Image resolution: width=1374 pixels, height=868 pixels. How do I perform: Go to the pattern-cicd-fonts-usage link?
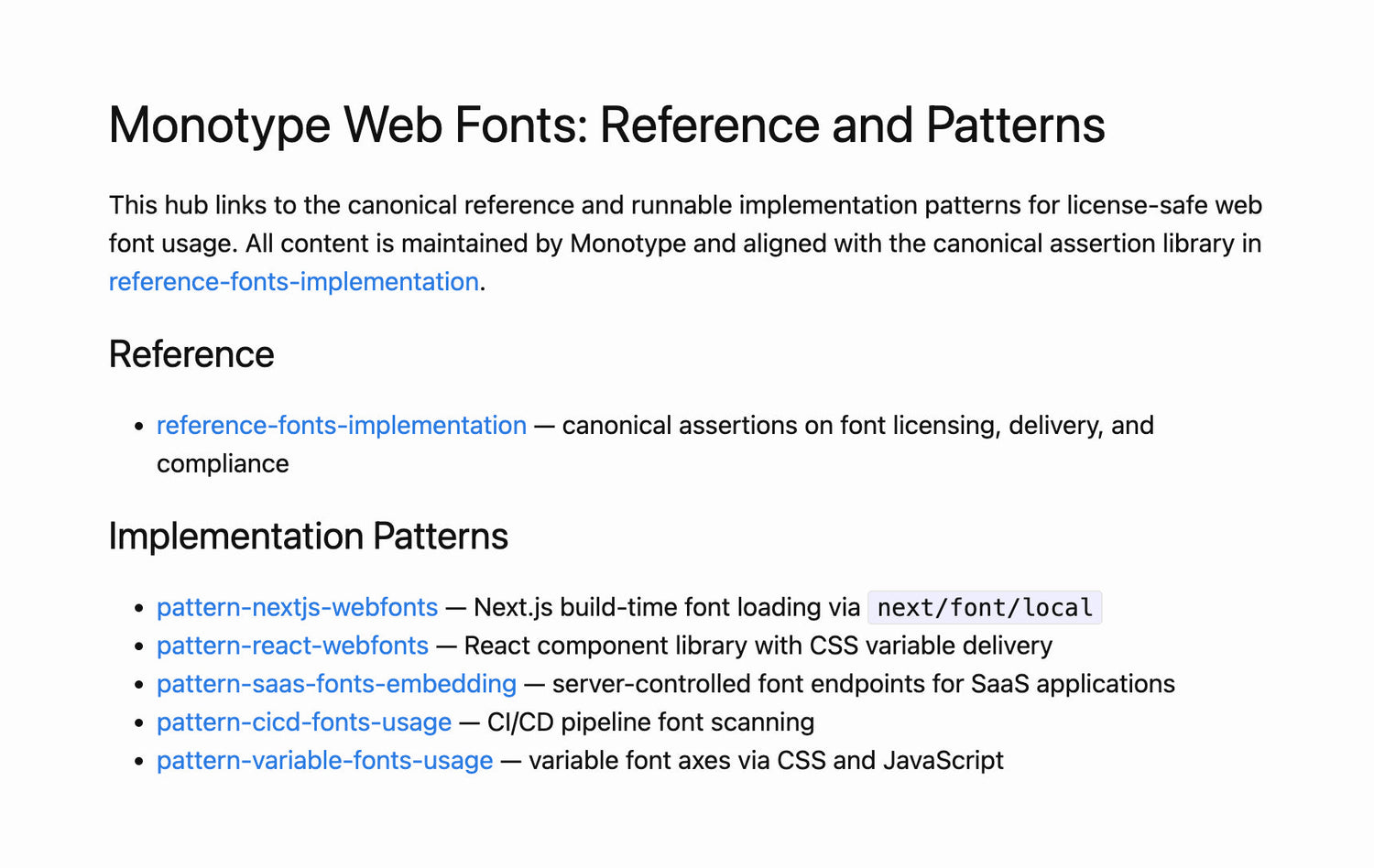pyautogui.click(x=304, y=723)
